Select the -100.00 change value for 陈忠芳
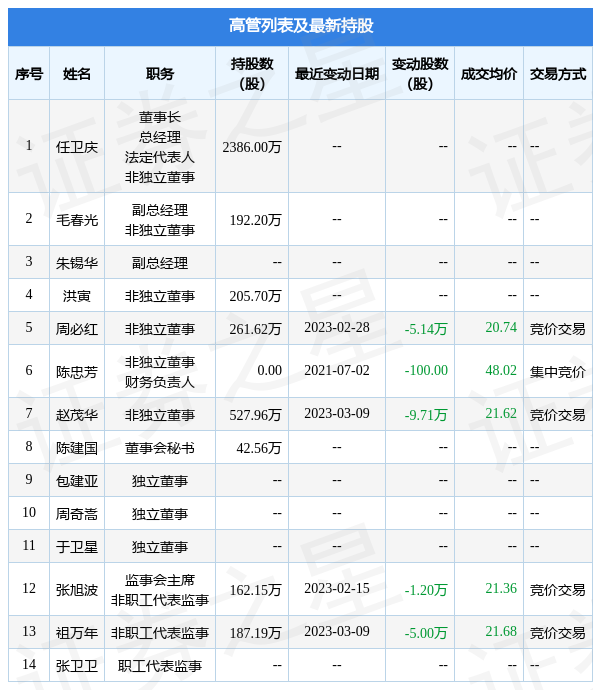The width and height of the screenshot is (593, 690). [x=426, y=370]
